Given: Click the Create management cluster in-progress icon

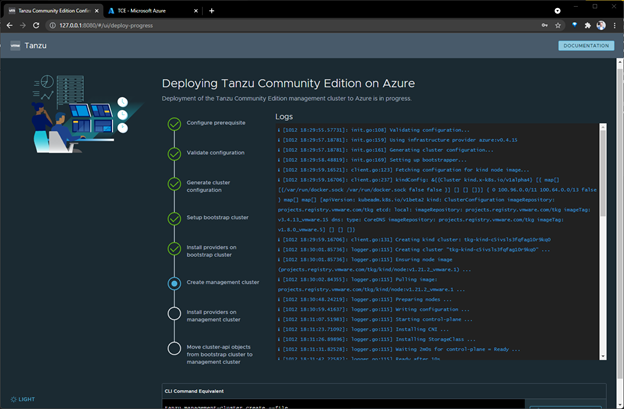Looking at the screenshot, I should pos(174,283).
